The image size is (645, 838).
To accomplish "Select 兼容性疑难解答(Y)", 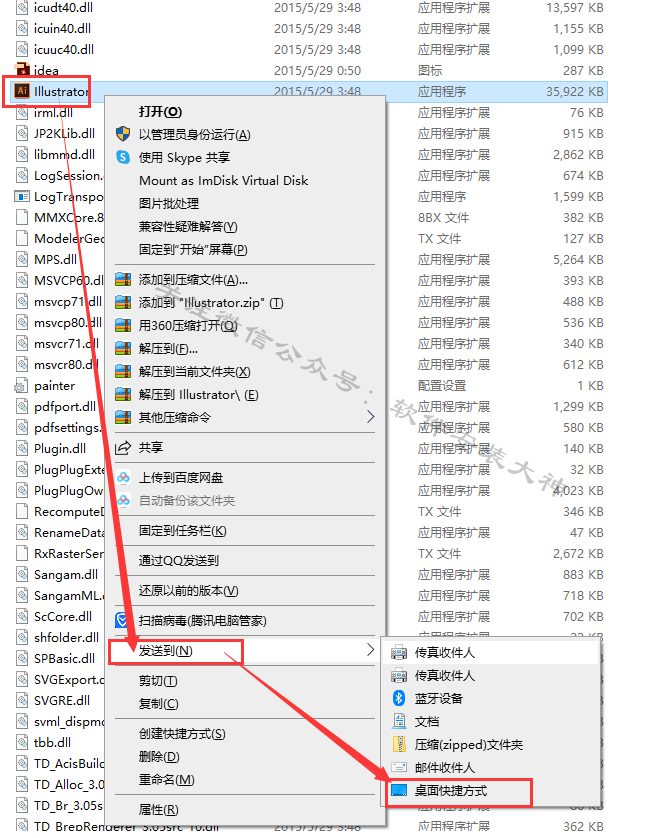I will tap(188, 226).
